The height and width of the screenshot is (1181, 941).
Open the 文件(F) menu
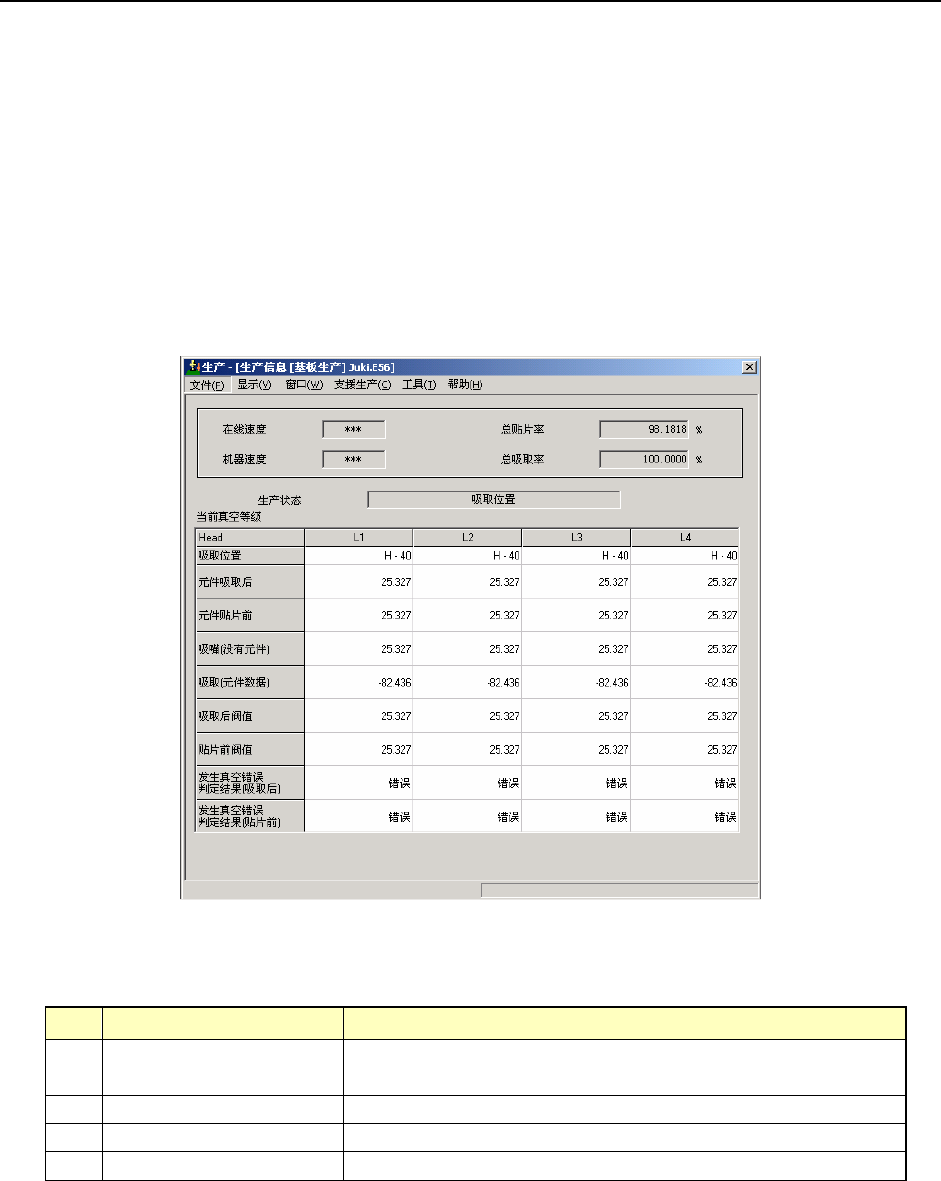[207, 385]
